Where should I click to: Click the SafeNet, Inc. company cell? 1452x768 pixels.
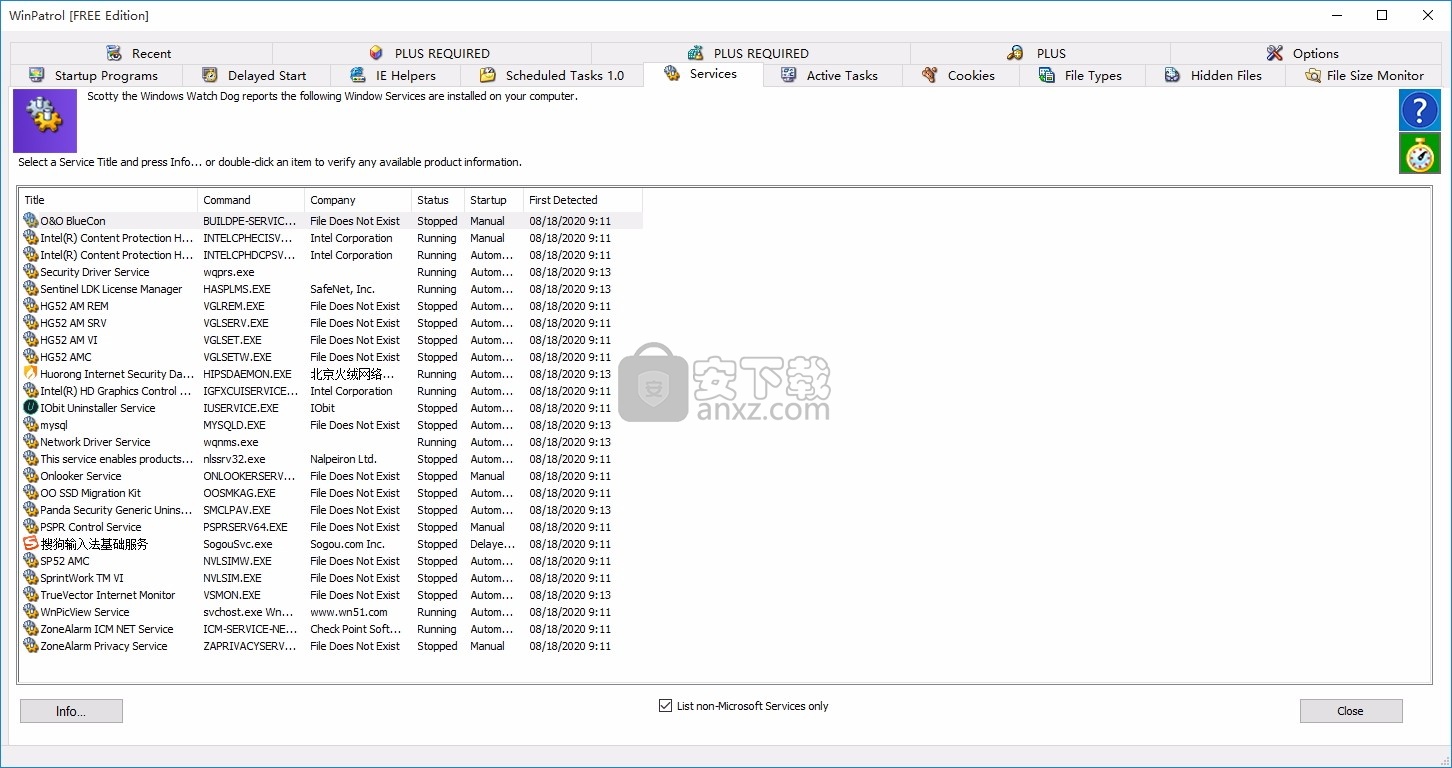pyautogui.click(x=342, y=289)
